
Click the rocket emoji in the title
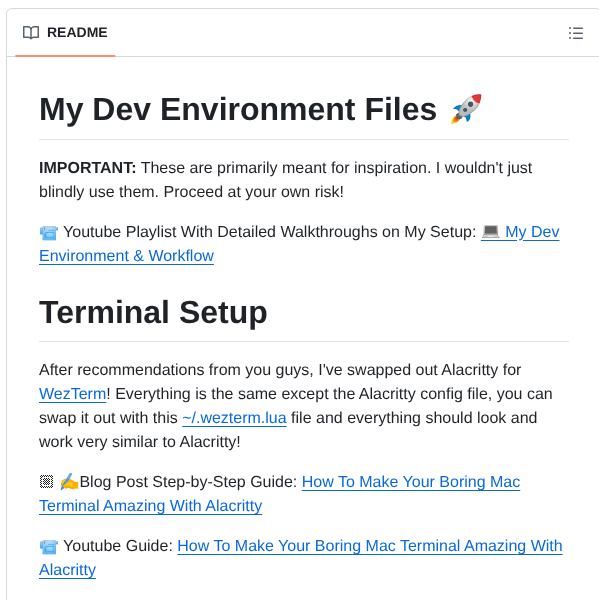coord(466,109)
